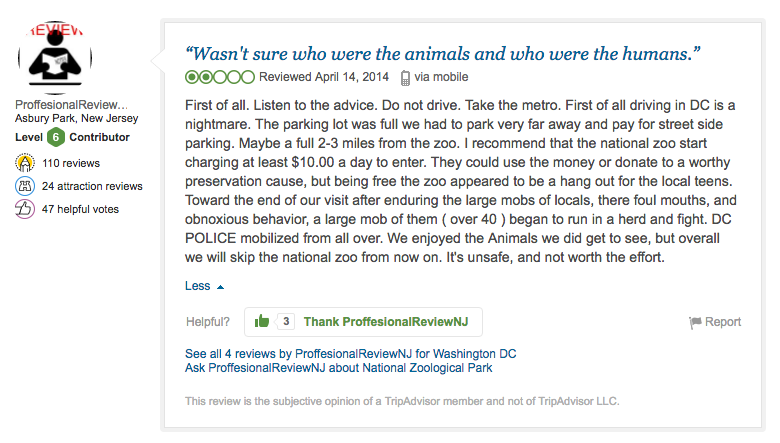Click the reviewer avatar reading-person icon
This screenshot has width=780, height=443.
[55, 57]
